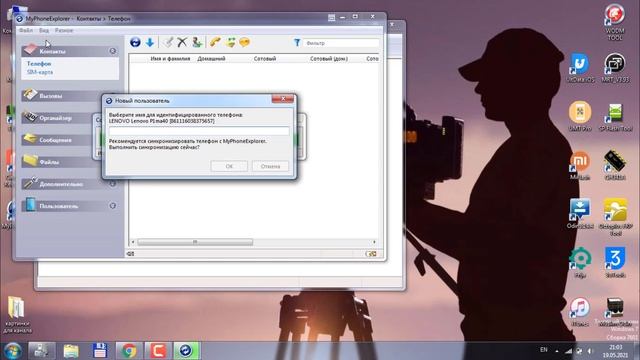Screen dimensions: 640x360
Task: Click the delete contact X icon
Action: 182,42
